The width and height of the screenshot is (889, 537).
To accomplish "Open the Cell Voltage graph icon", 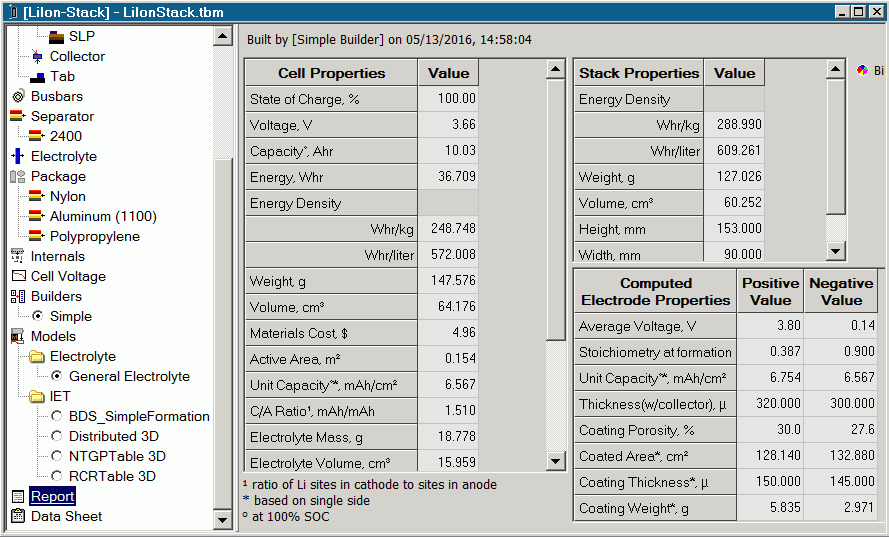I will (x=17, y=277).
